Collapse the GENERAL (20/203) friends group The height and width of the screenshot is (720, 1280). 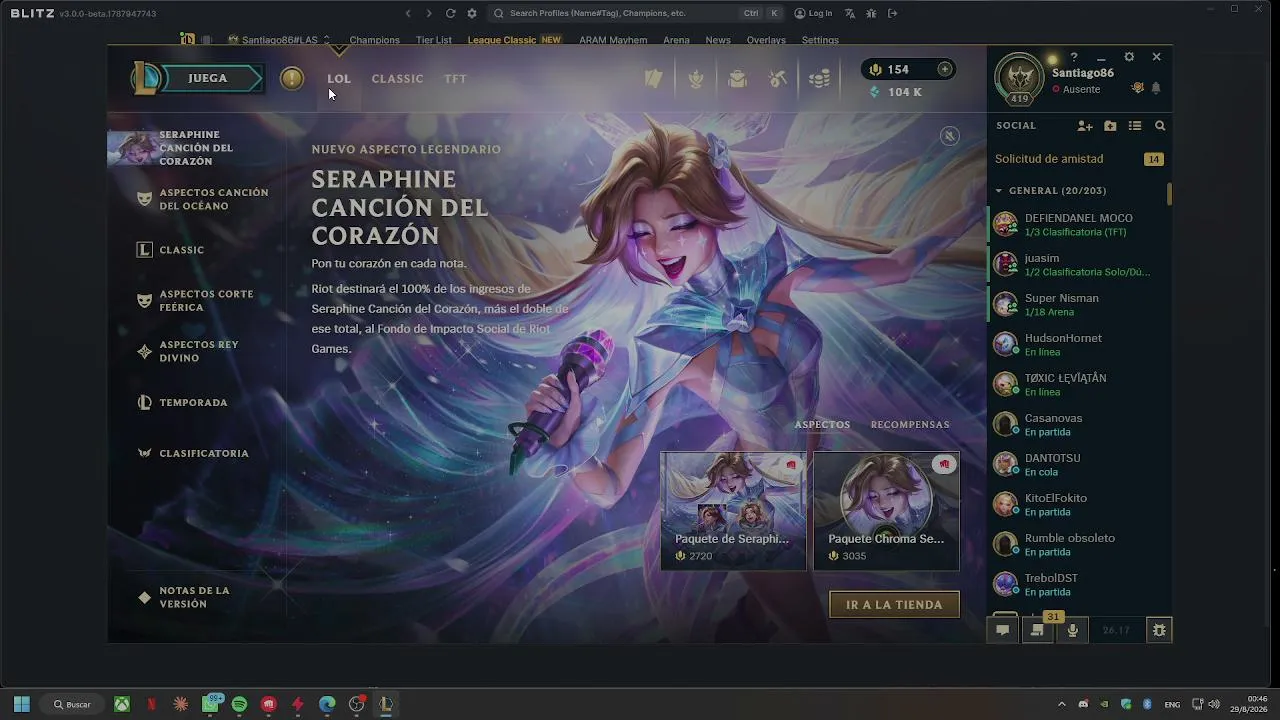point(1051,190)
